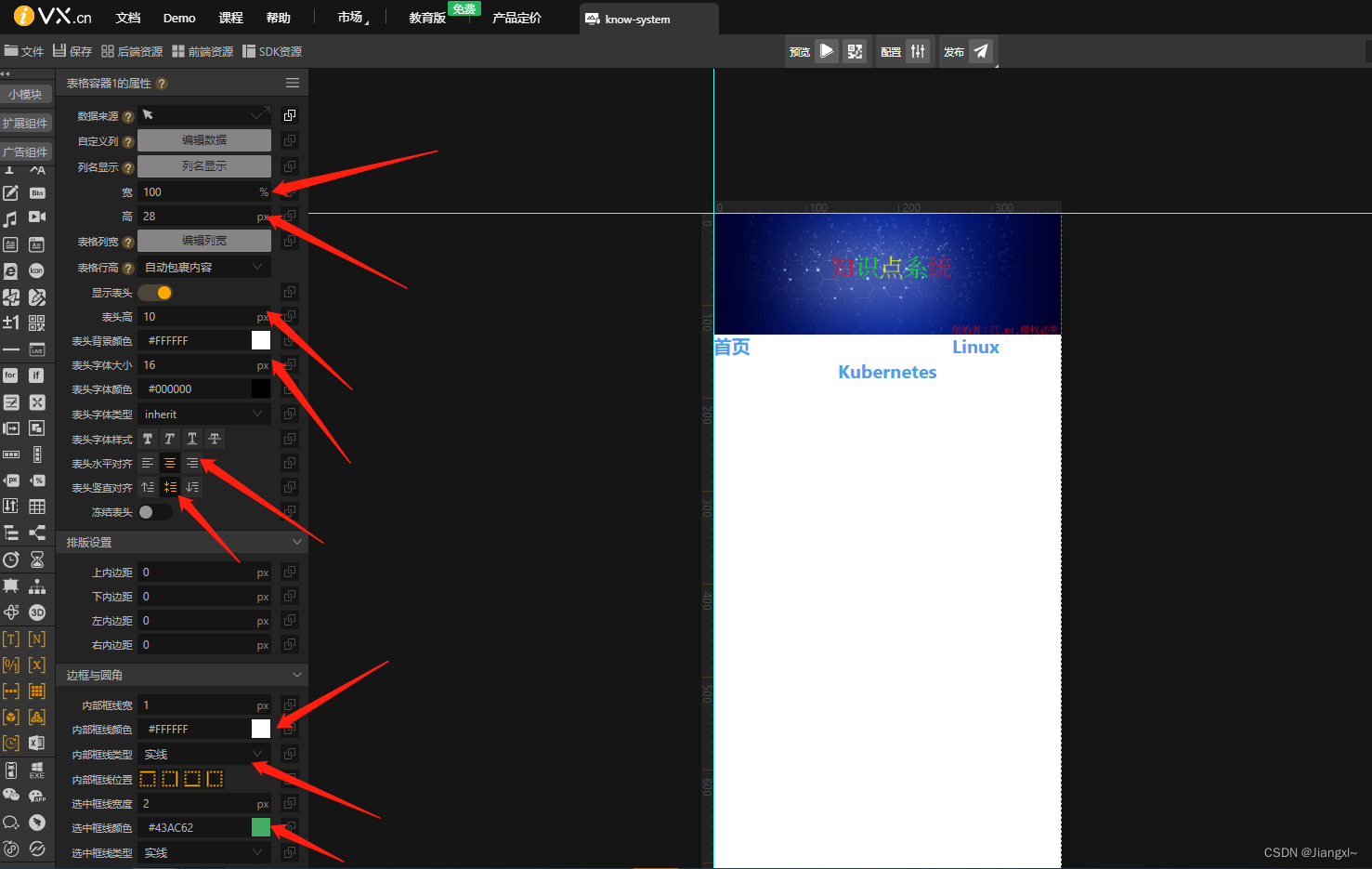Select the QR code component
The image size is (1372, 869).
click(x=37, y=323)
